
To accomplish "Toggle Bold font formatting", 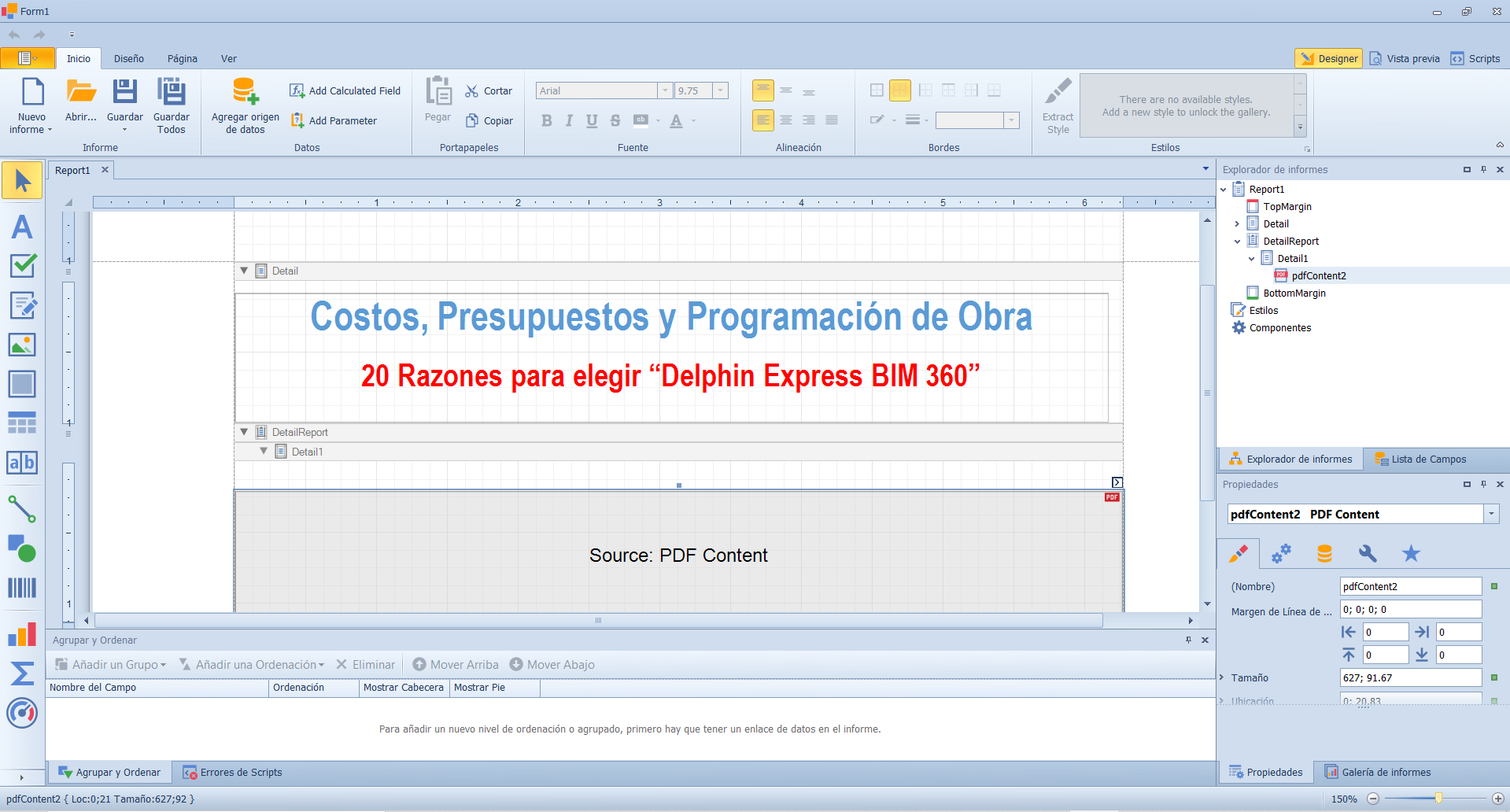I will (546, 120).
